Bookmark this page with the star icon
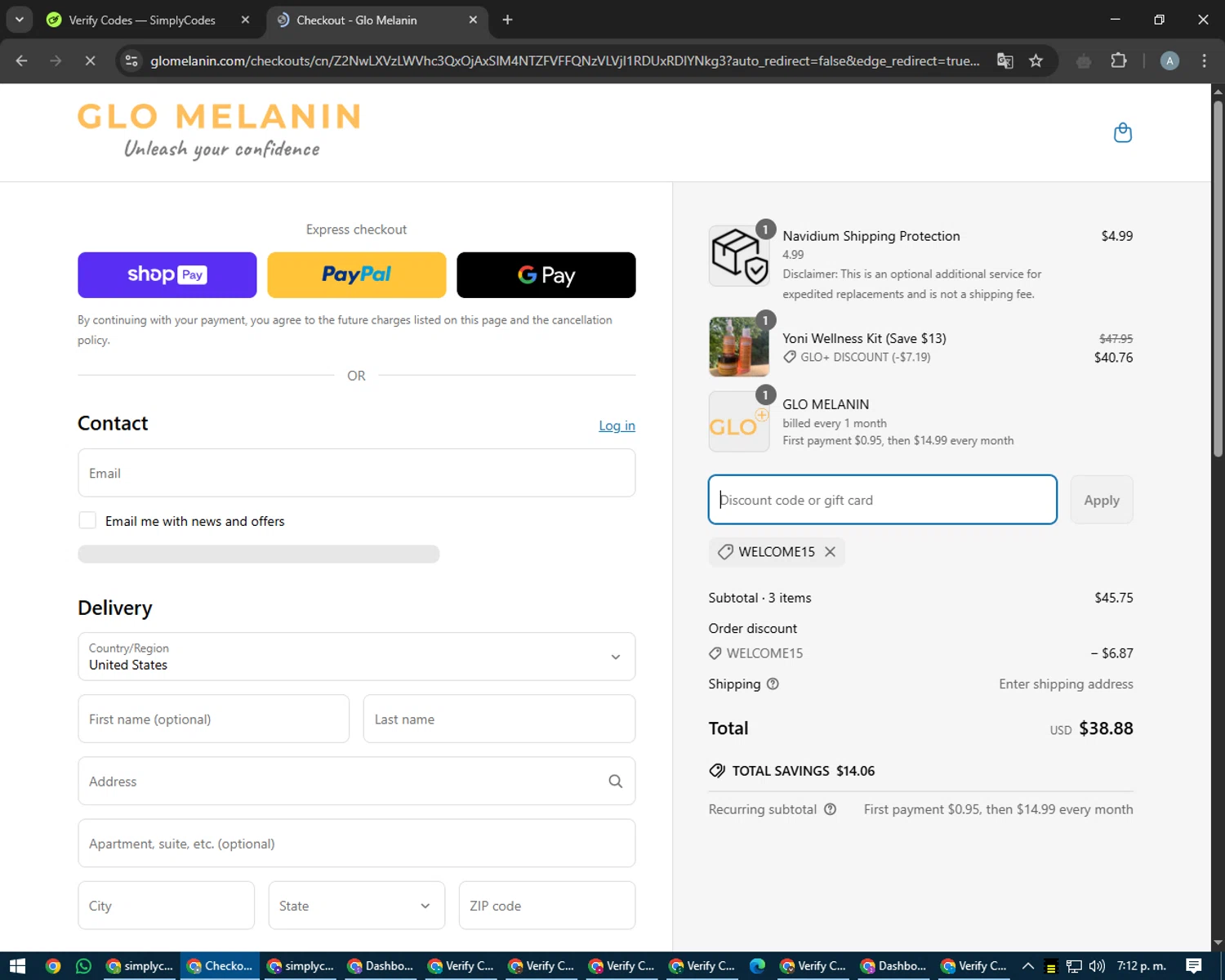The image size is (1225, 980). click(x=1036, y=60)
